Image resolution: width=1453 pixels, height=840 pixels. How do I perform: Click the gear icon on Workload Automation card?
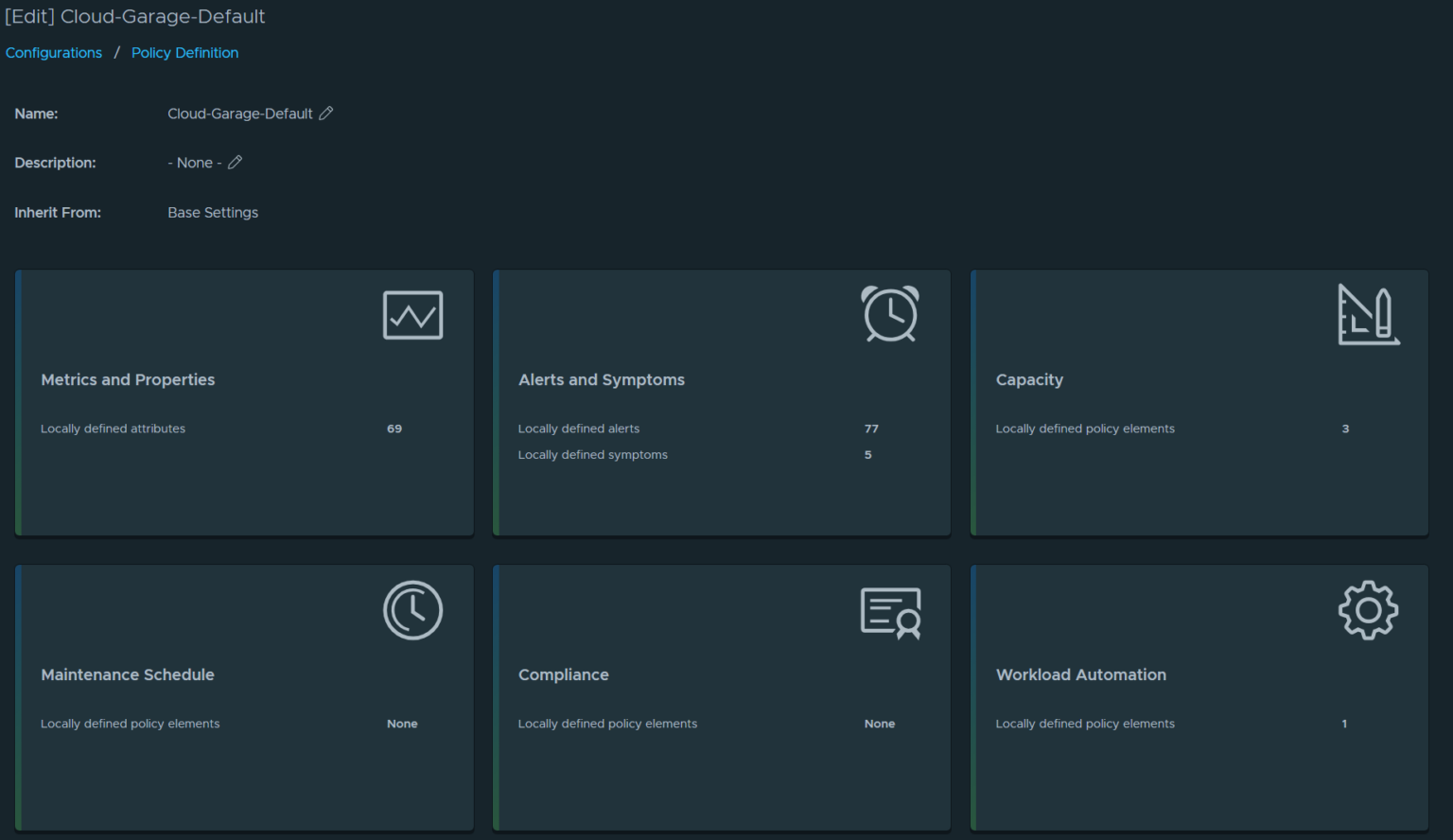1368,610
